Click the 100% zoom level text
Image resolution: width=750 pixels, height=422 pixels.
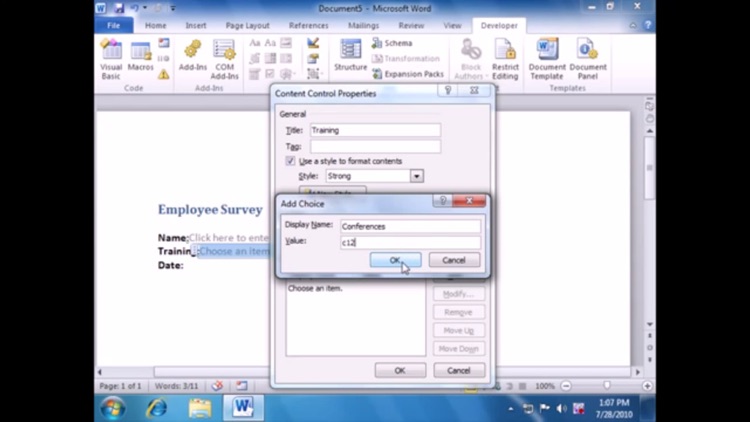545,386
